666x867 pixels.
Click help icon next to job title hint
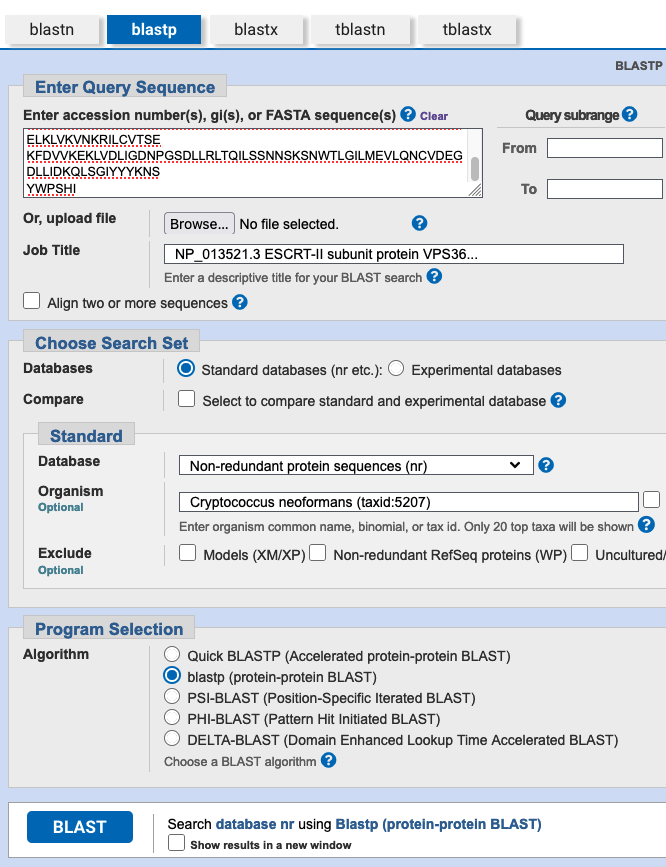pos(434,276)
